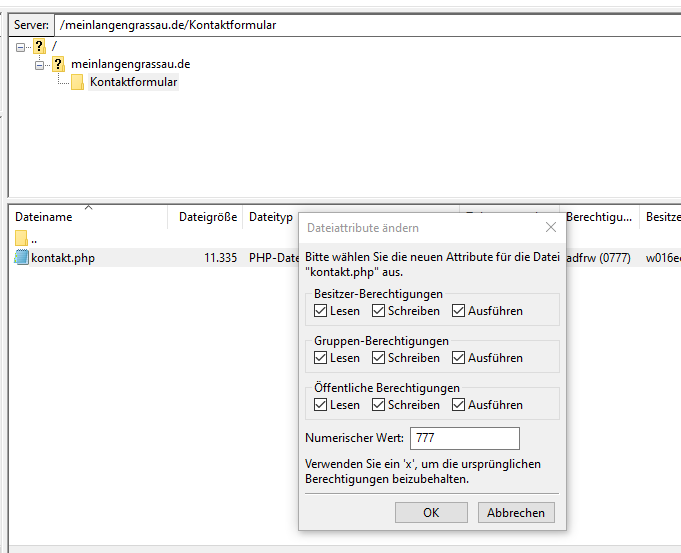Click the Numerischer Wert input field
681x553 pixels.
pos(465,438)
